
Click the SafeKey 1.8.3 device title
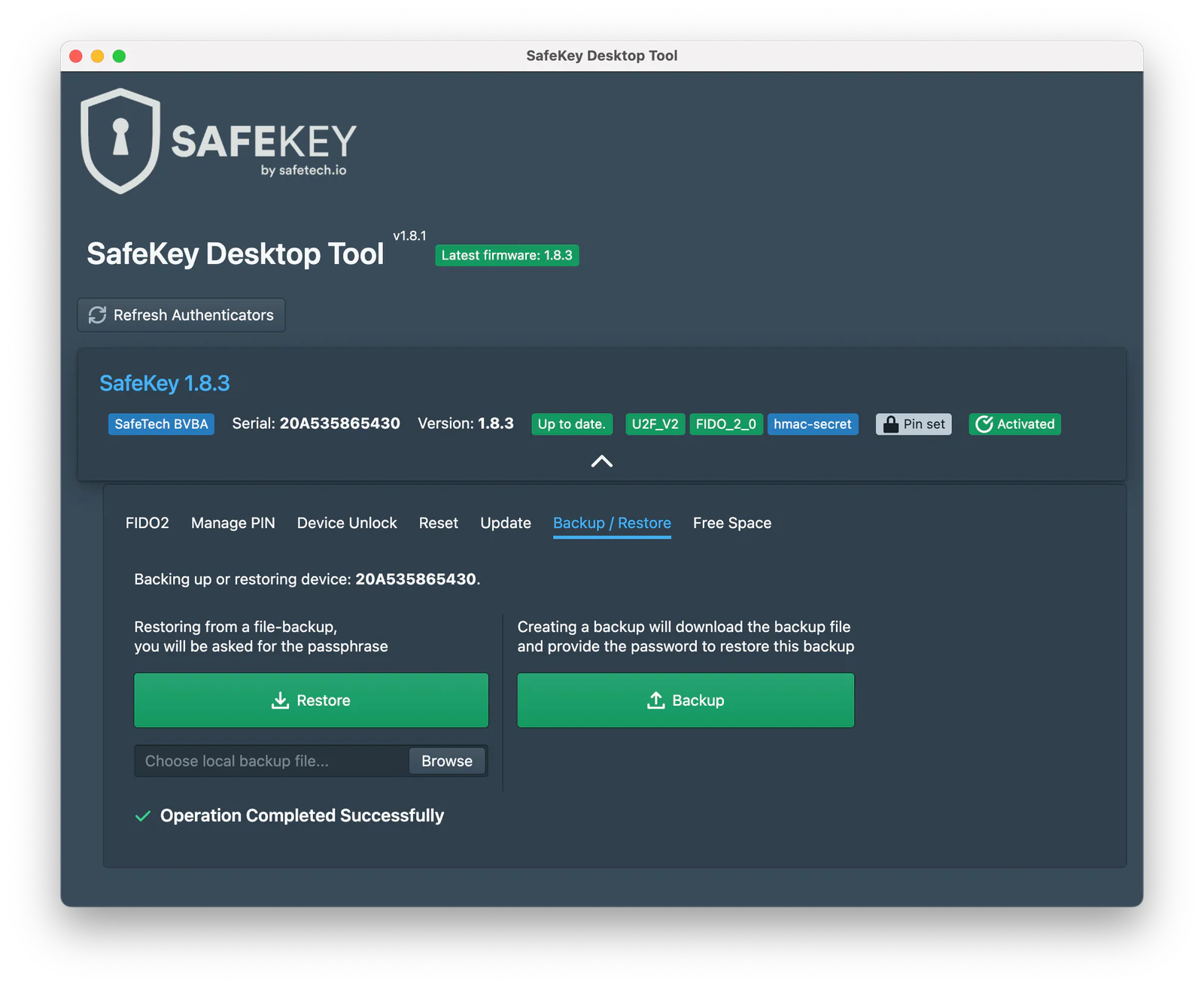(x=165, y=384)
